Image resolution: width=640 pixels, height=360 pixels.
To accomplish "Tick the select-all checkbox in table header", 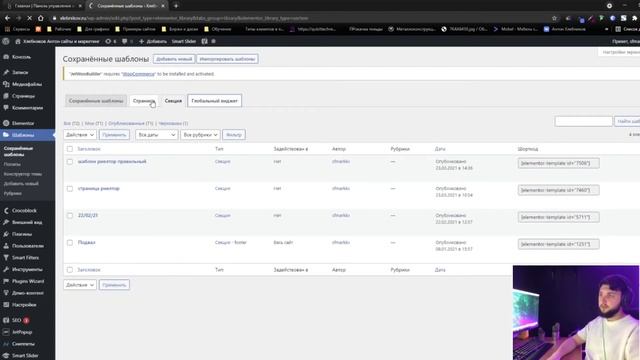I will 70,149.
